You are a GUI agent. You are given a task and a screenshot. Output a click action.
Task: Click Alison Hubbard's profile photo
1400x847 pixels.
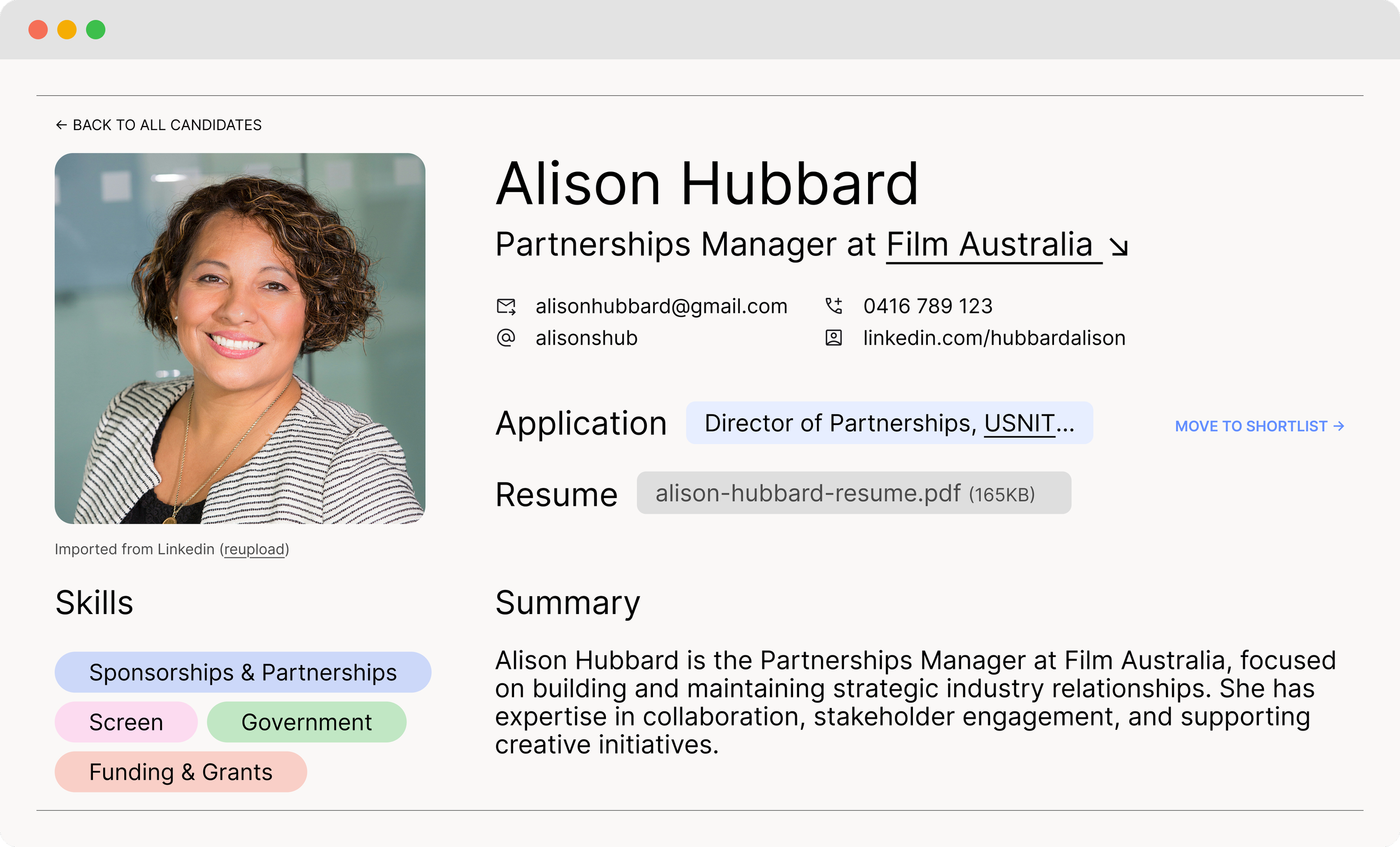[240, 338]
